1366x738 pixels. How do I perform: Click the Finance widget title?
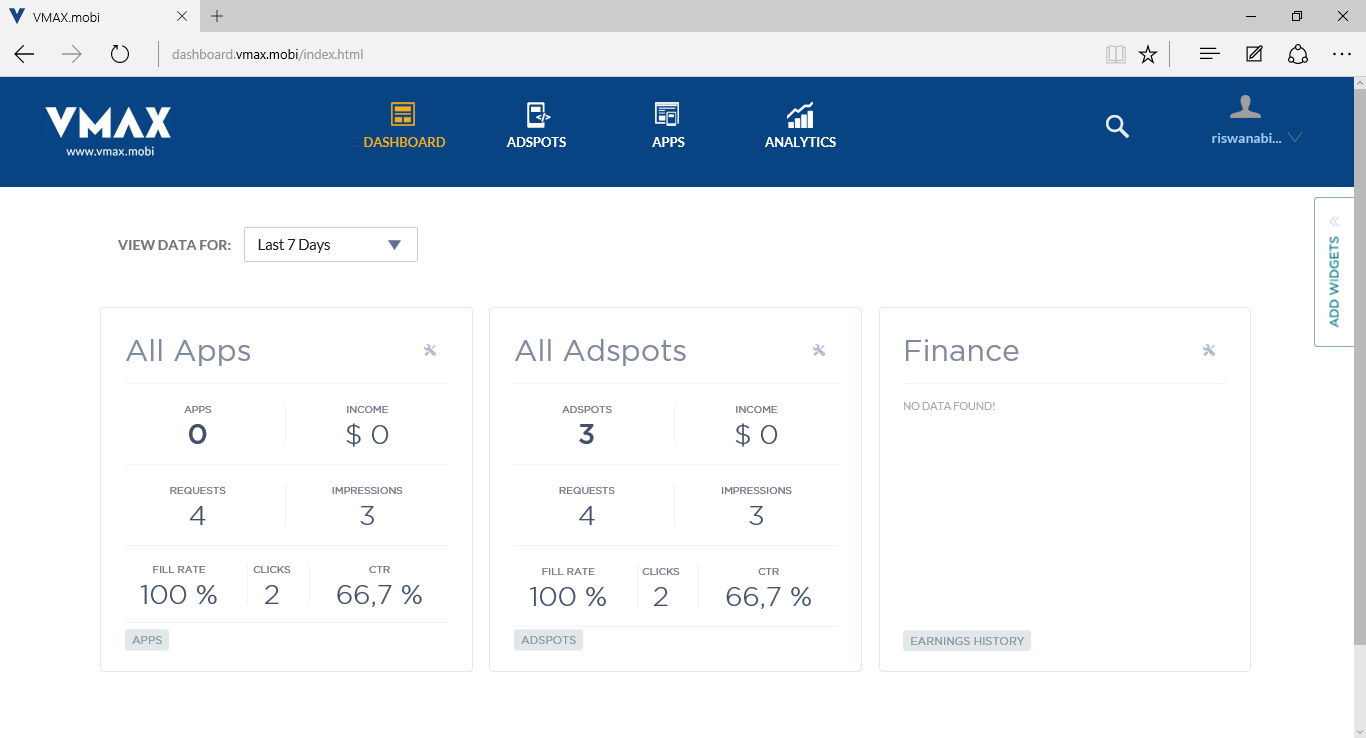[x=961, y=351]
